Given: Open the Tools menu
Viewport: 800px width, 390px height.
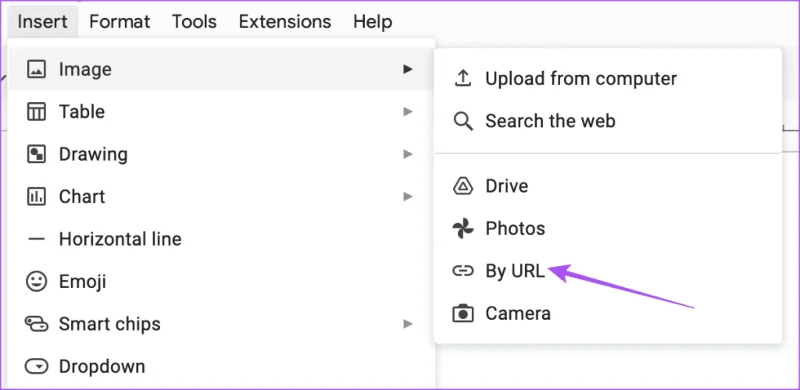Looking at the screenshot, I should (194, 21).
